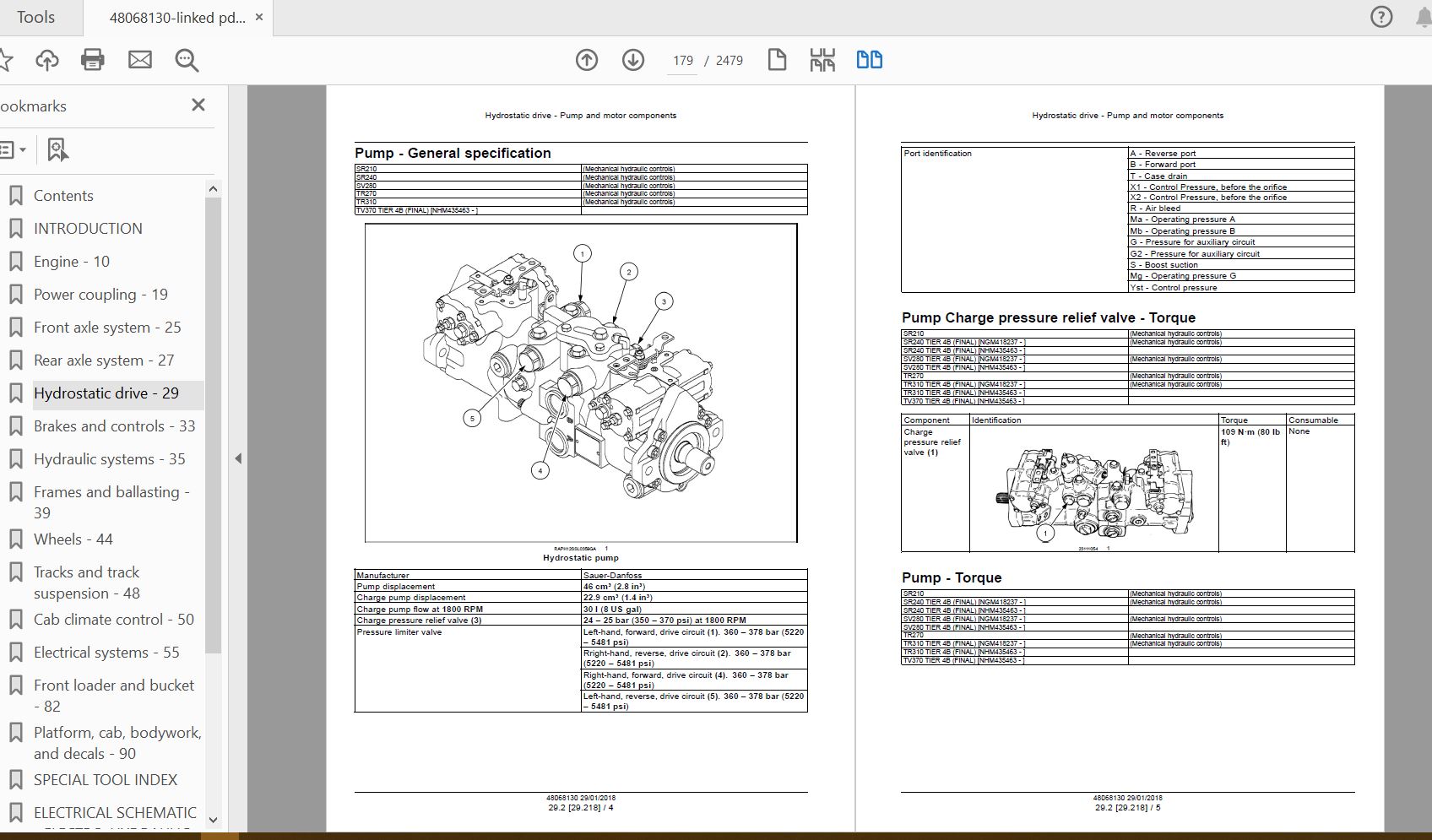Go to next page with down arrow
1432x840 pixels.
[x=633, y=60]
